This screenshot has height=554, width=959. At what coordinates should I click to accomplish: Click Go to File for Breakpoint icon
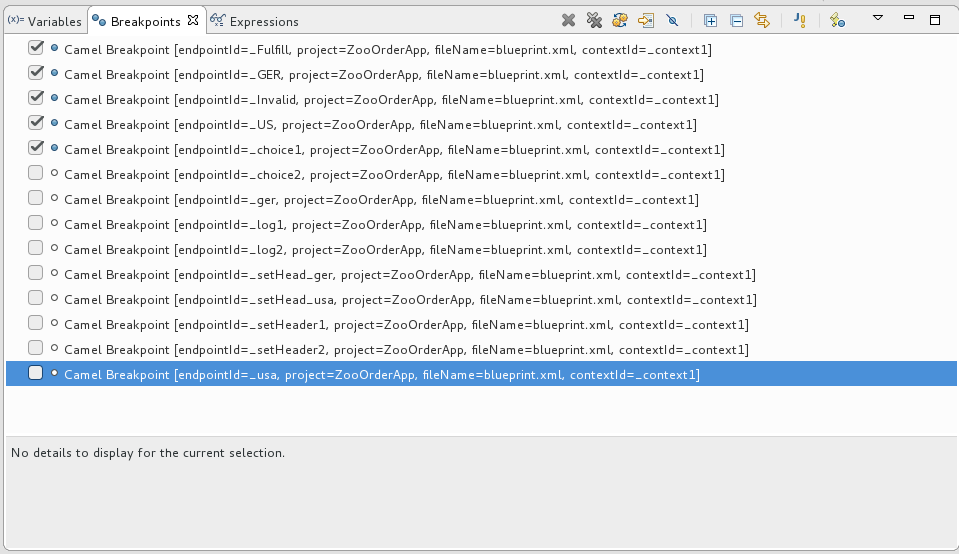(x=646, y=20)
